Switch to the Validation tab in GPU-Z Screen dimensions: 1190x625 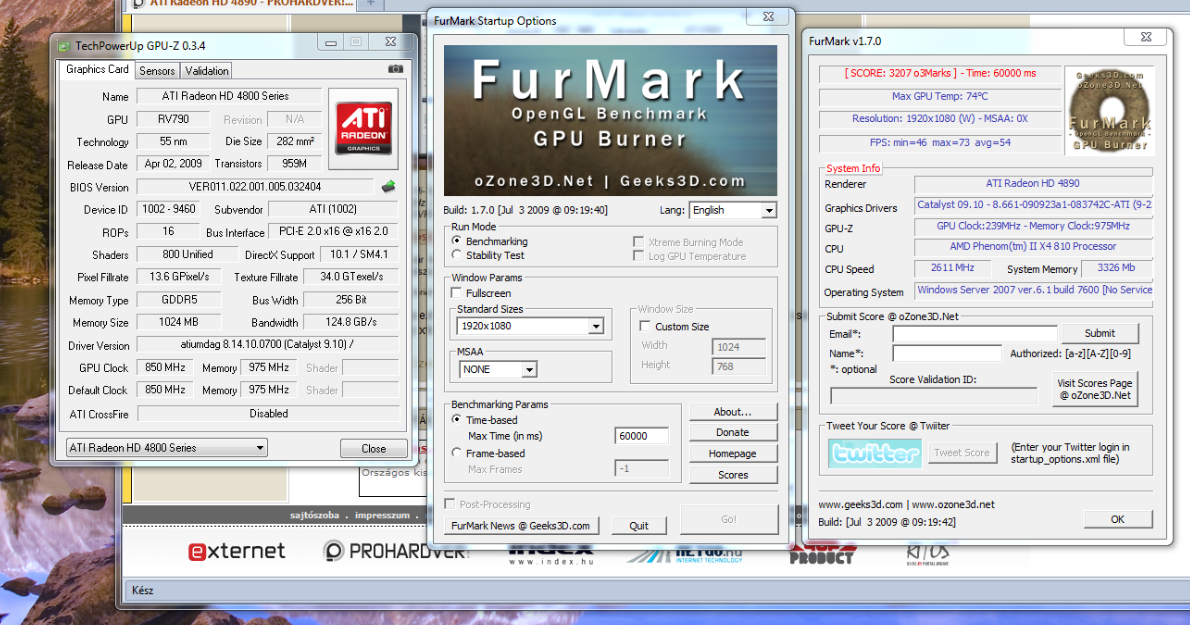point(206,71)
